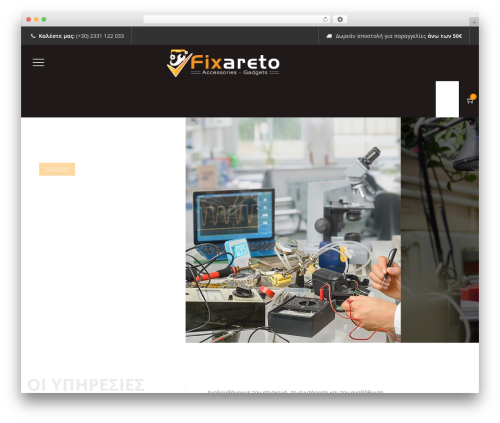The height and width of the screenshot is (423, 500).
Task: Open a new browser tab
Action: (x=474, y=22)
